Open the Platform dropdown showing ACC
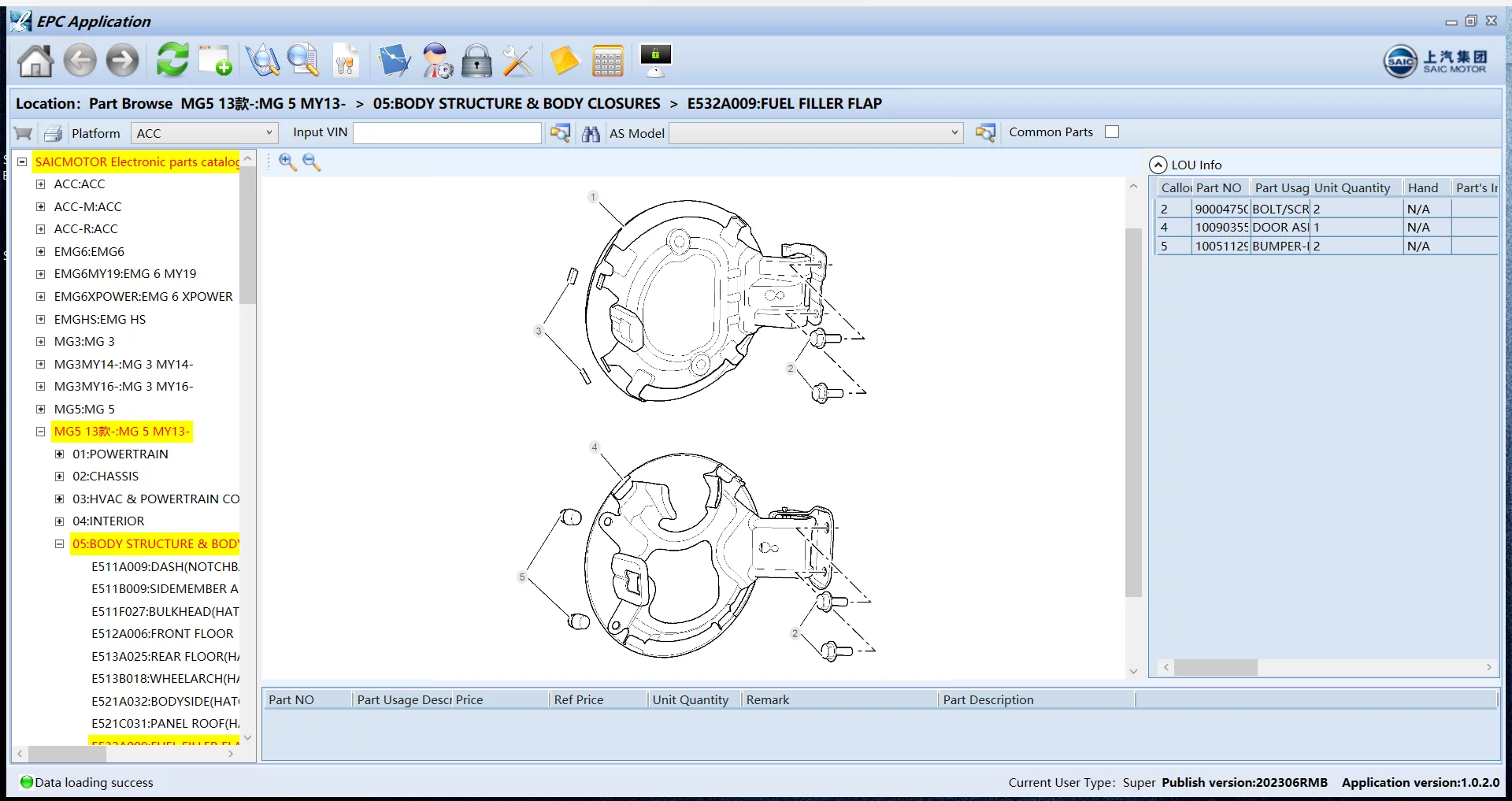 (204, 133)
